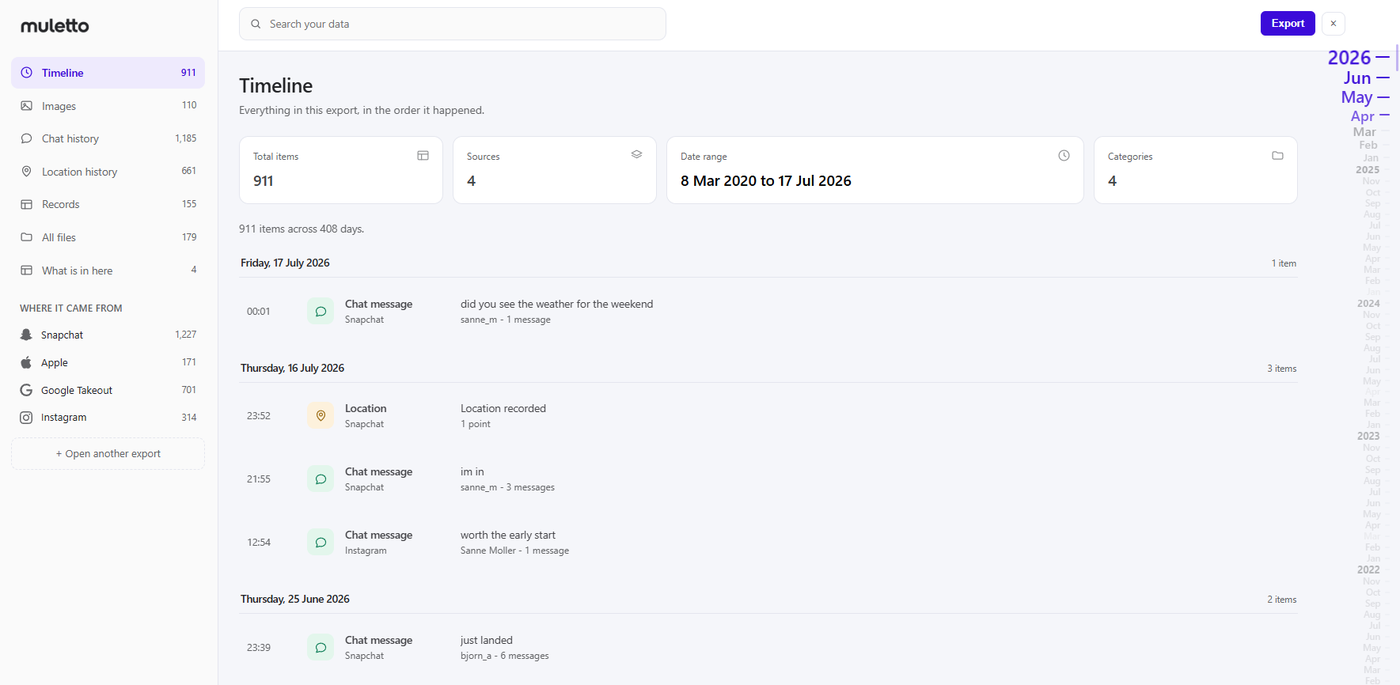The height and width of the screenshot is (685, 1400).
Task: Open the Images section in sidebar
Action: pyautogui.click(x=108, y=106)
